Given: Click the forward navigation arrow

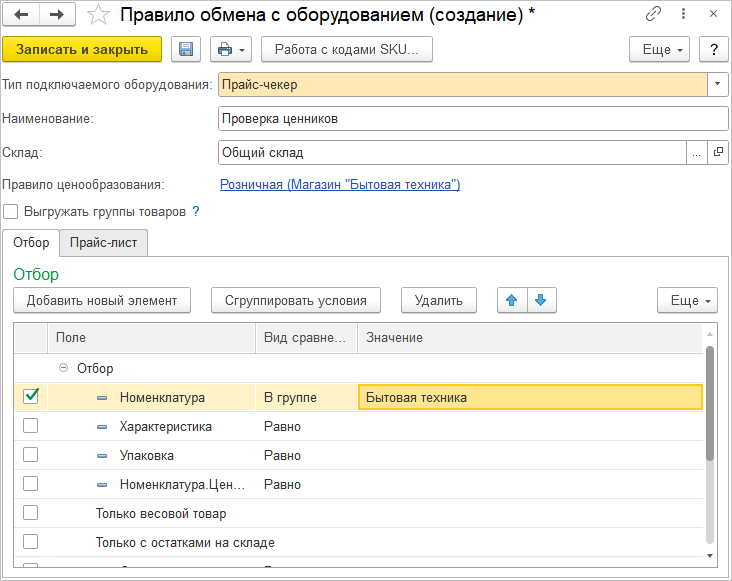Looking at the screenshot, I should coord(56,14).
